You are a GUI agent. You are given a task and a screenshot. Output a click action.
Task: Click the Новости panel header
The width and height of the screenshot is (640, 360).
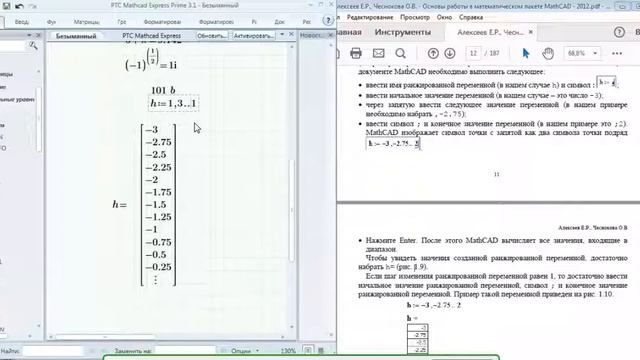pos(312,36)
